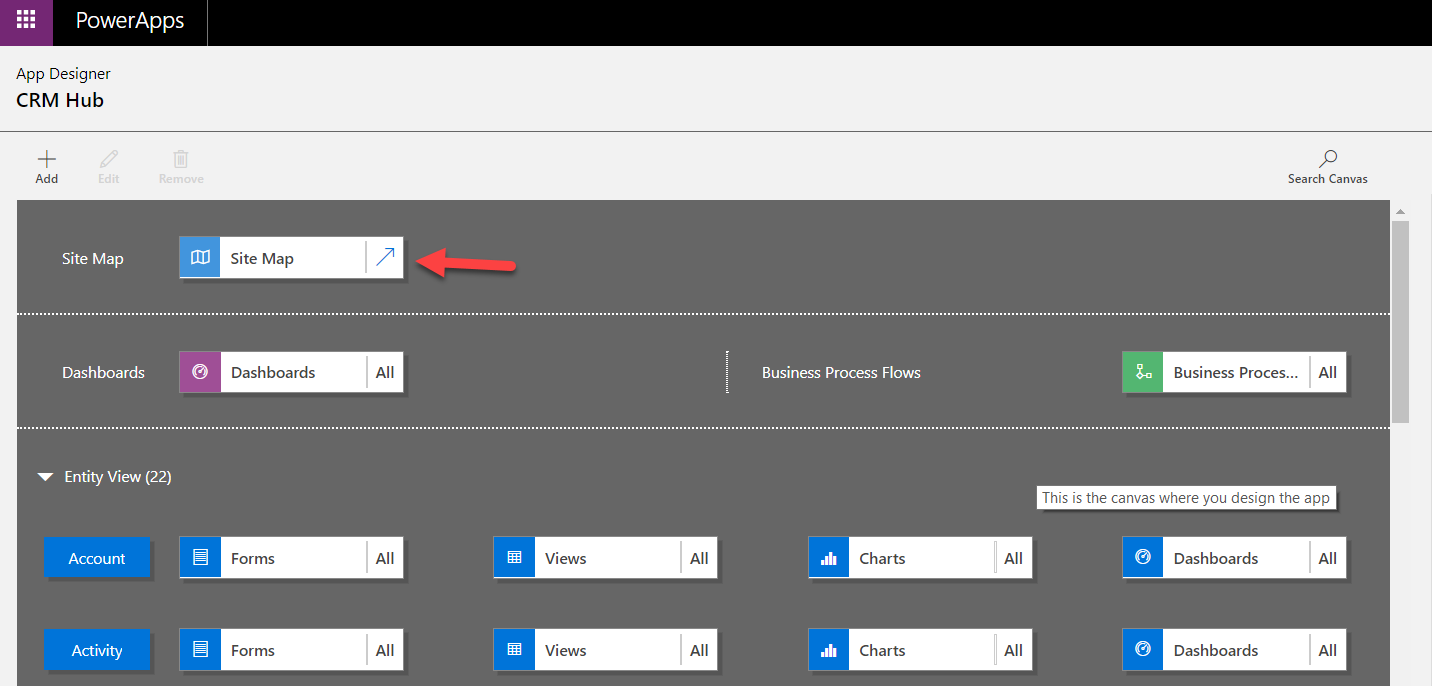Screen dimensions: 1432x686
Task: Click Activity row Charts bar icon
Action: 829,650
